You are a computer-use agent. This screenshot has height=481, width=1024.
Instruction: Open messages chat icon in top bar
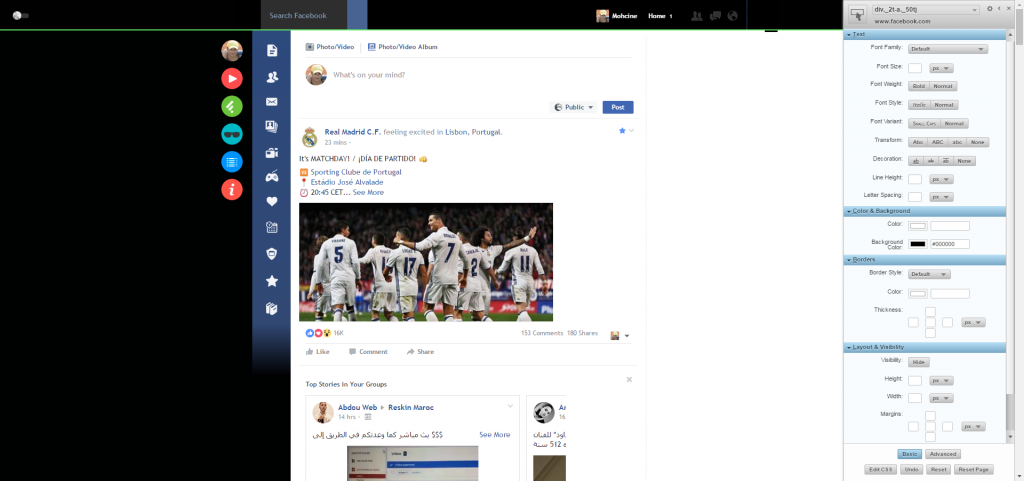715,16
